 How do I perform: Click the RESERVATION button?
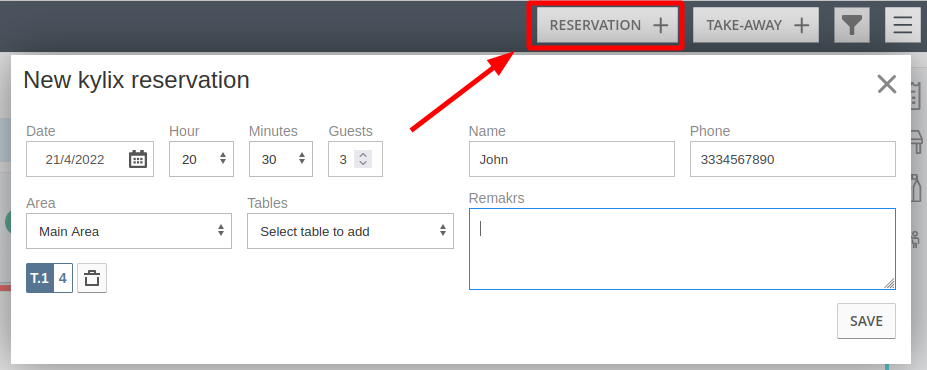[x=607, y=25]
